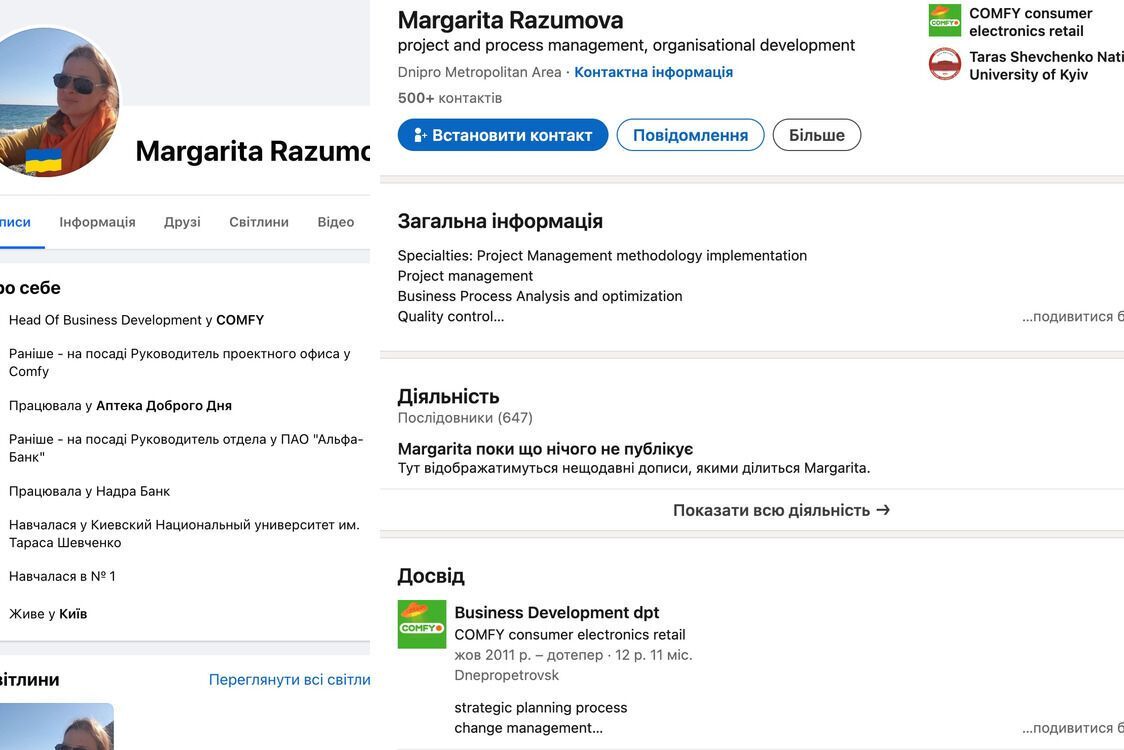
Task: Click the Taras Shevchenko University logo
Action: pyautogui.click(x=945, y=64)
